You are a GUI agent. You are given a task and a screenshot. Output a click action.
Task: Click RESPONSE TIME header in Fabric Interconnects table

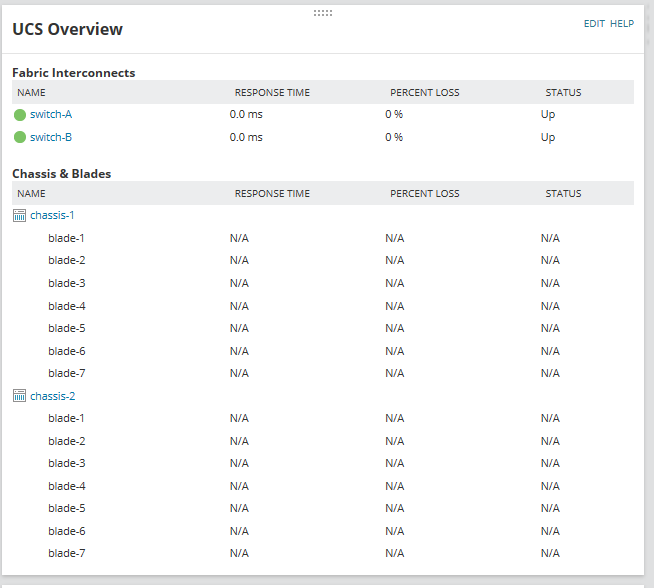coord(272,93)
